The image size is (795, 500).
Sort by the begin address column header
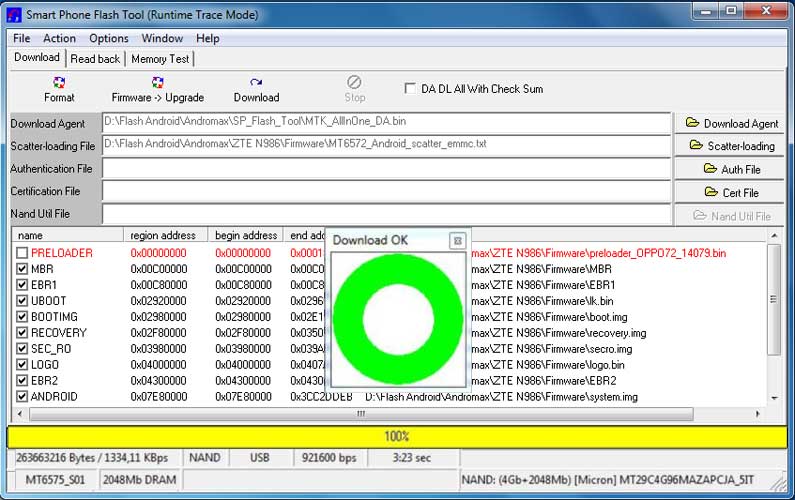pos(246,235)
